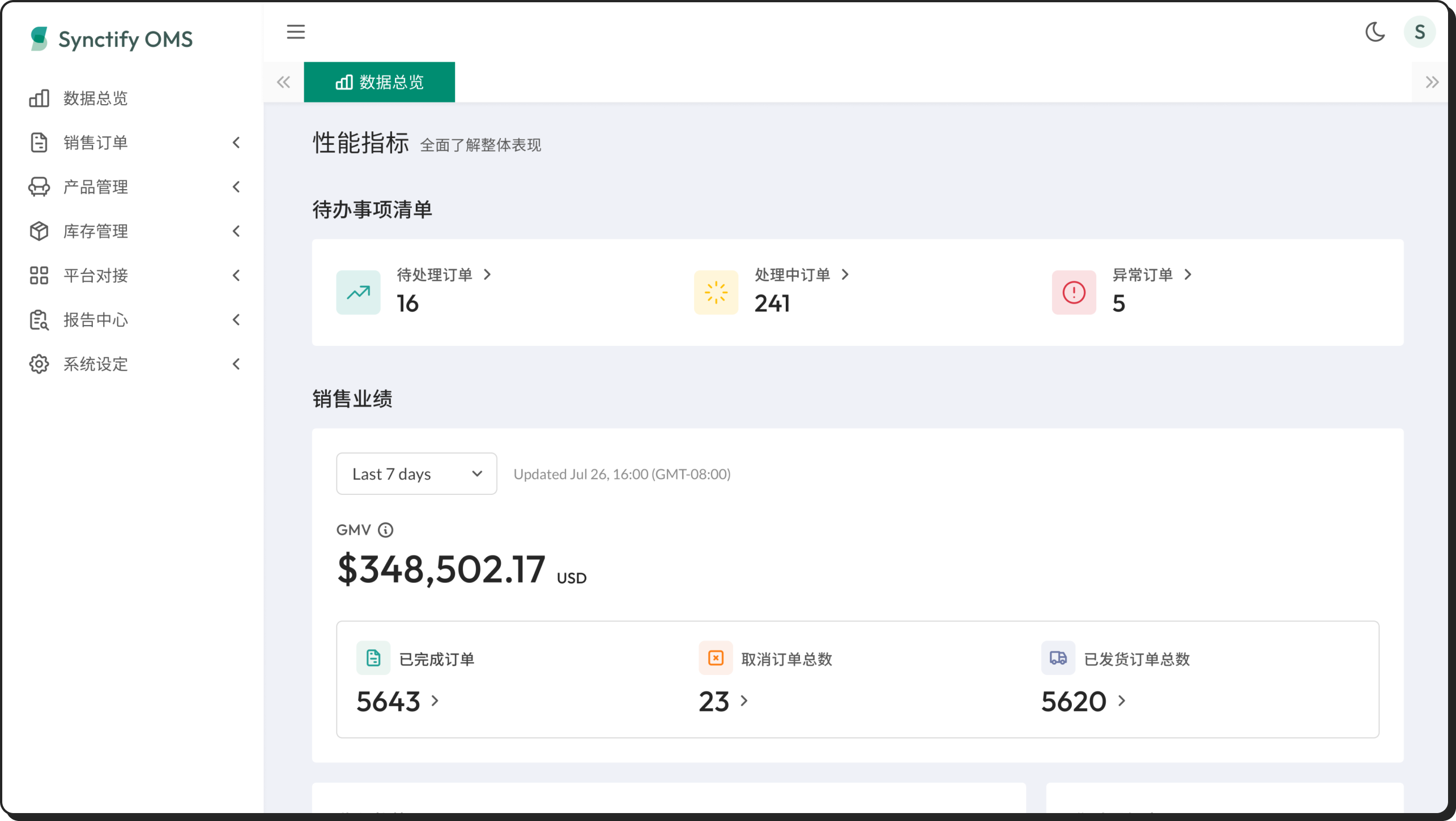The width and height of the screenshot is (1456, 821).
Task: Click the arrow next to 5643
Action: [x=435, y=701]
